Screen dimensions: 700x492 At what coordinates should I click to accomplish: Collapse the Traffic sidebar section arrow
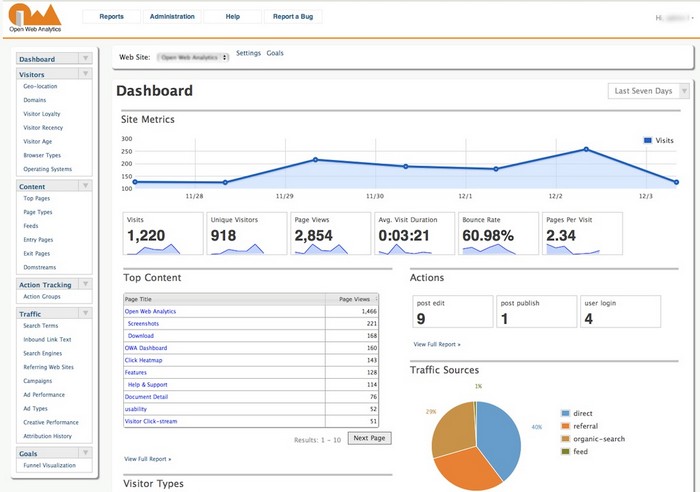point(85,313)
